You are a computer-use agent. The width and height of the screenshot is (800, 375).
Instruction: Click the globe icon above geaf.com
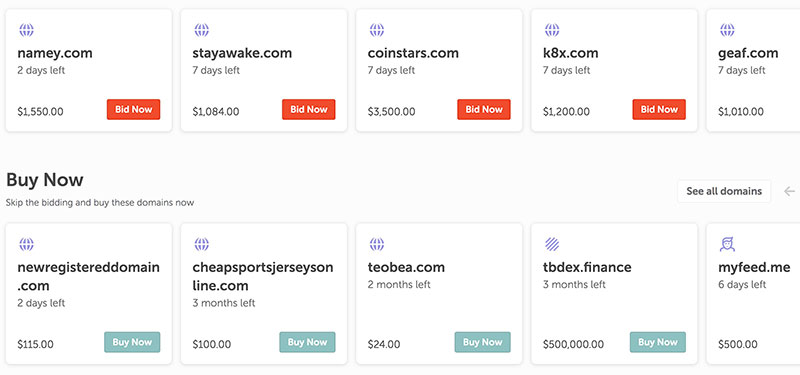click(727, 30)
